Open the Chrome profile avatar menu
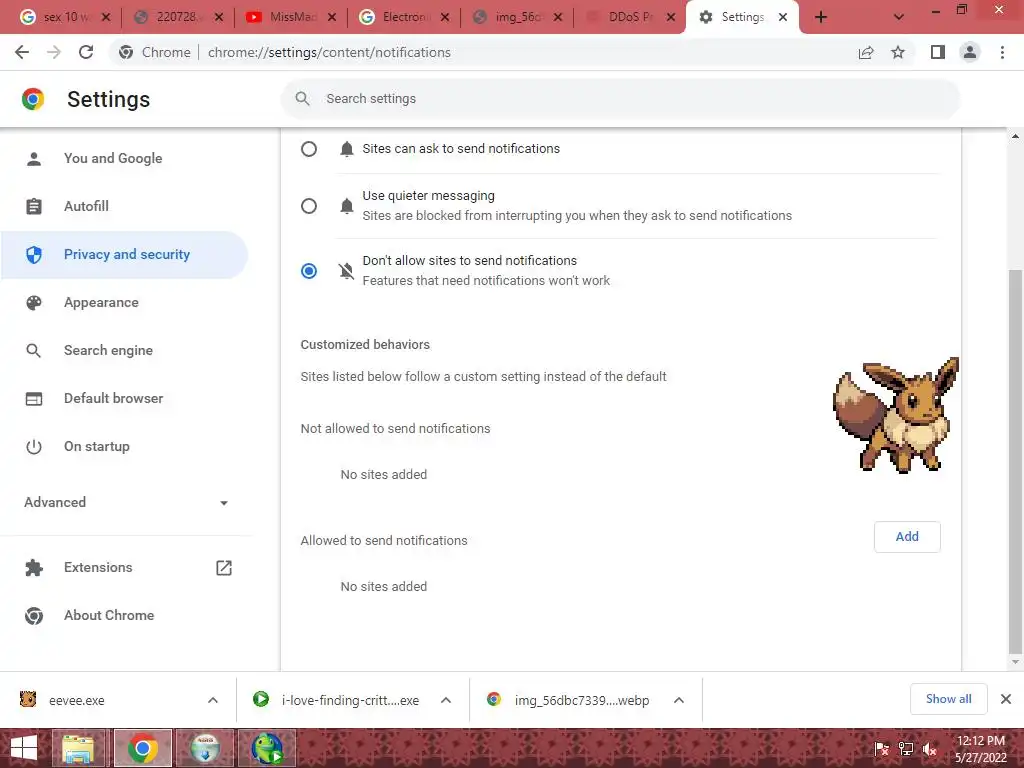1024x768 pixels. click(970, 52)
